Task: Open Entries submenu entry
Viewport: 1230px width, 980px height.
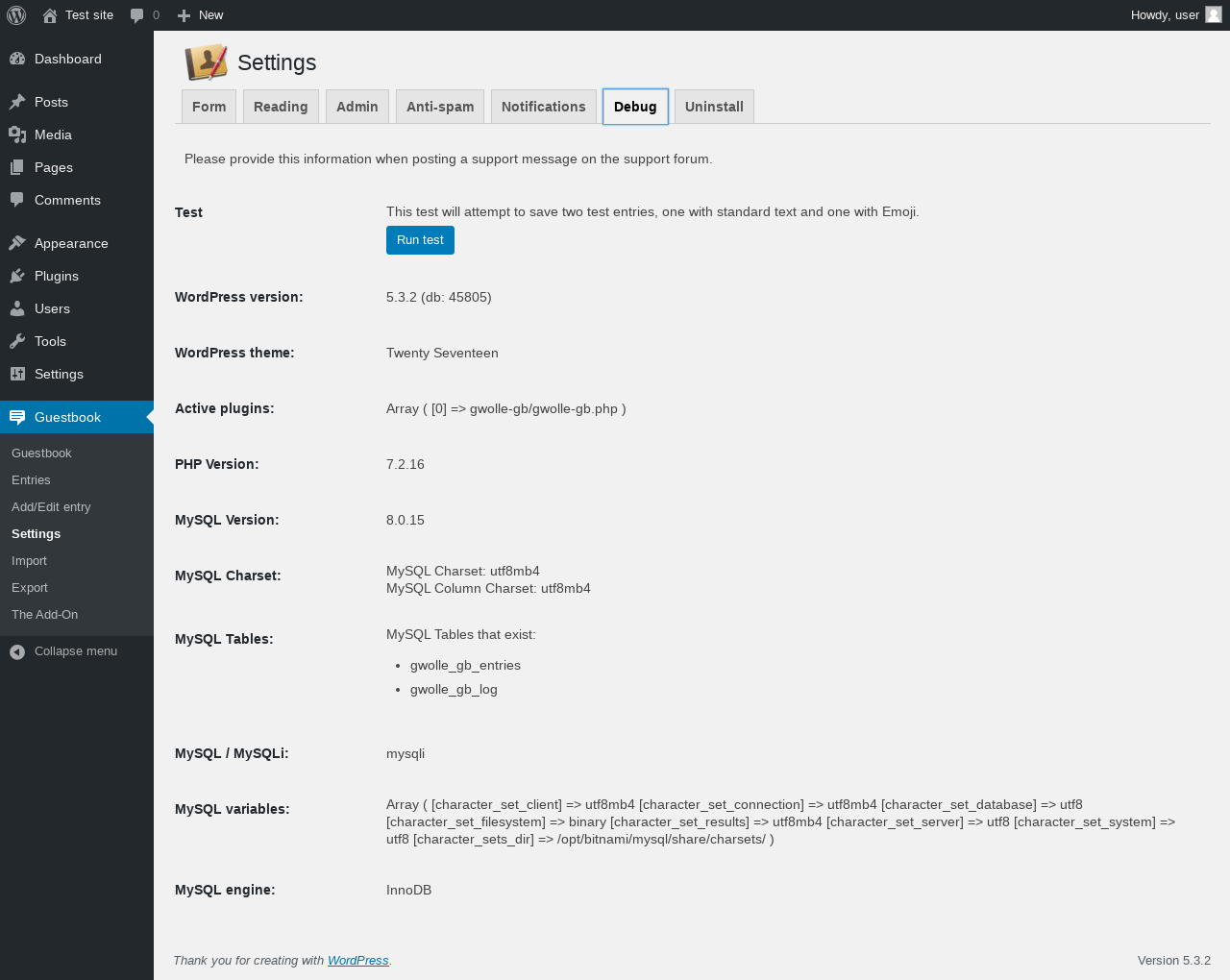Action: (x=77, y=480)
